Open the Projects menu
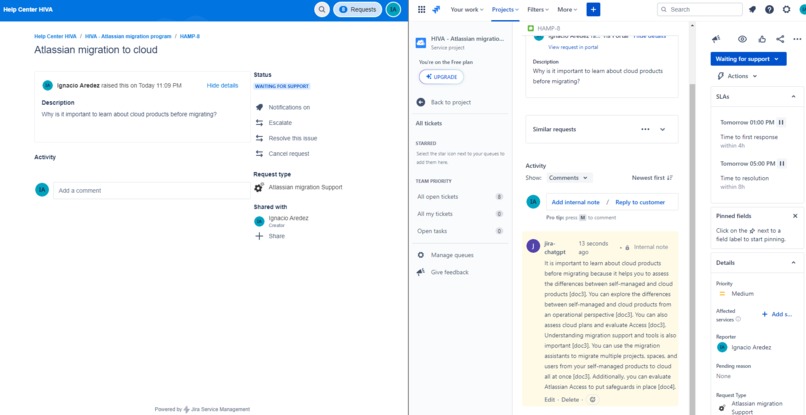 (x=505, y=9)
